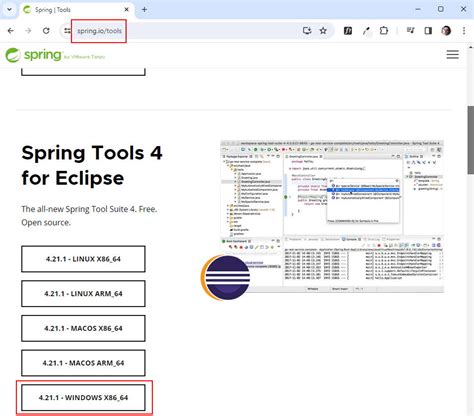Click the black italic extension icon
474x416 pixels.
pos(348,31)
